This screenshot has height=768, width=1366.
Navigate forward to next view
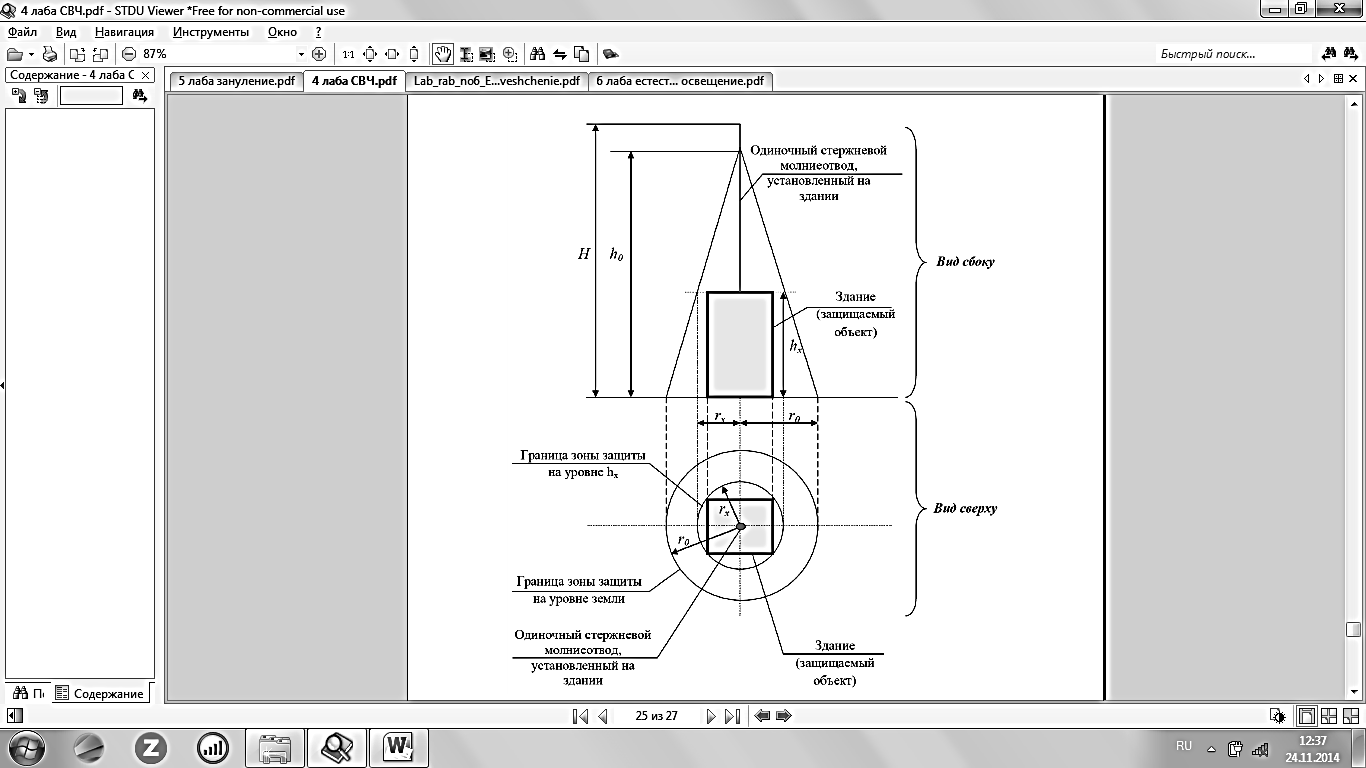tap(784, 716)
